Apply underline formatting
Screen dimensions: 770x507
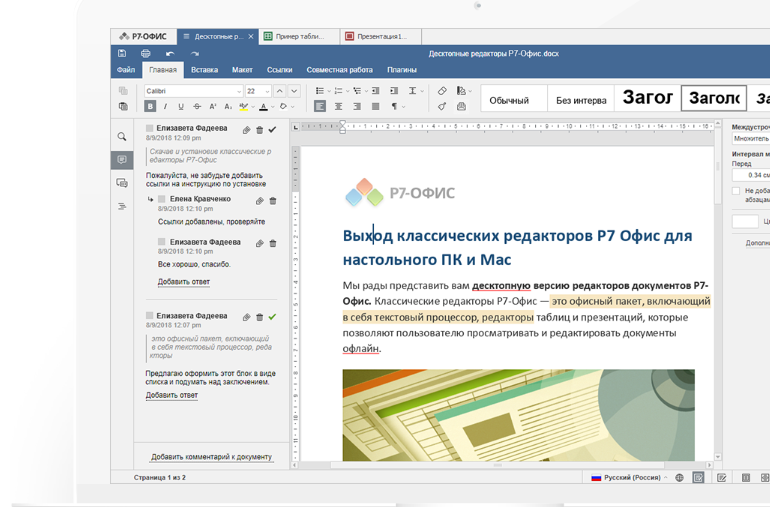tap(181, 106)
